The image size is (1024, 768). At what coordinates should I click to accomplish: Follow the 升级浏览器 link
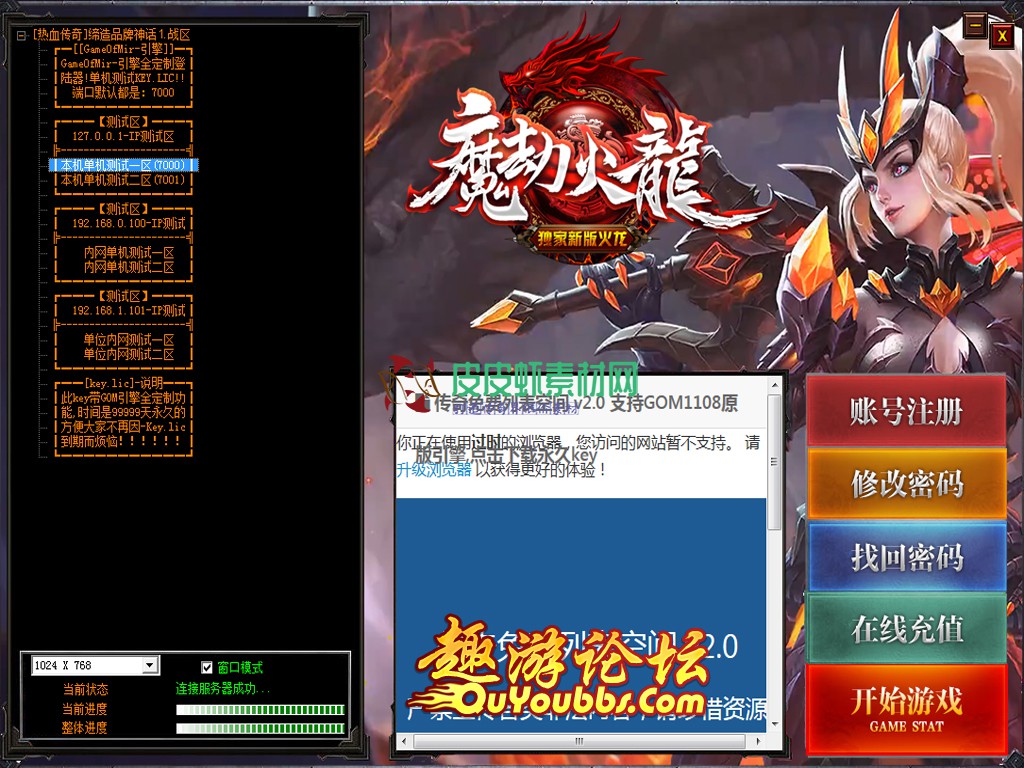click(x=434, y=470)
